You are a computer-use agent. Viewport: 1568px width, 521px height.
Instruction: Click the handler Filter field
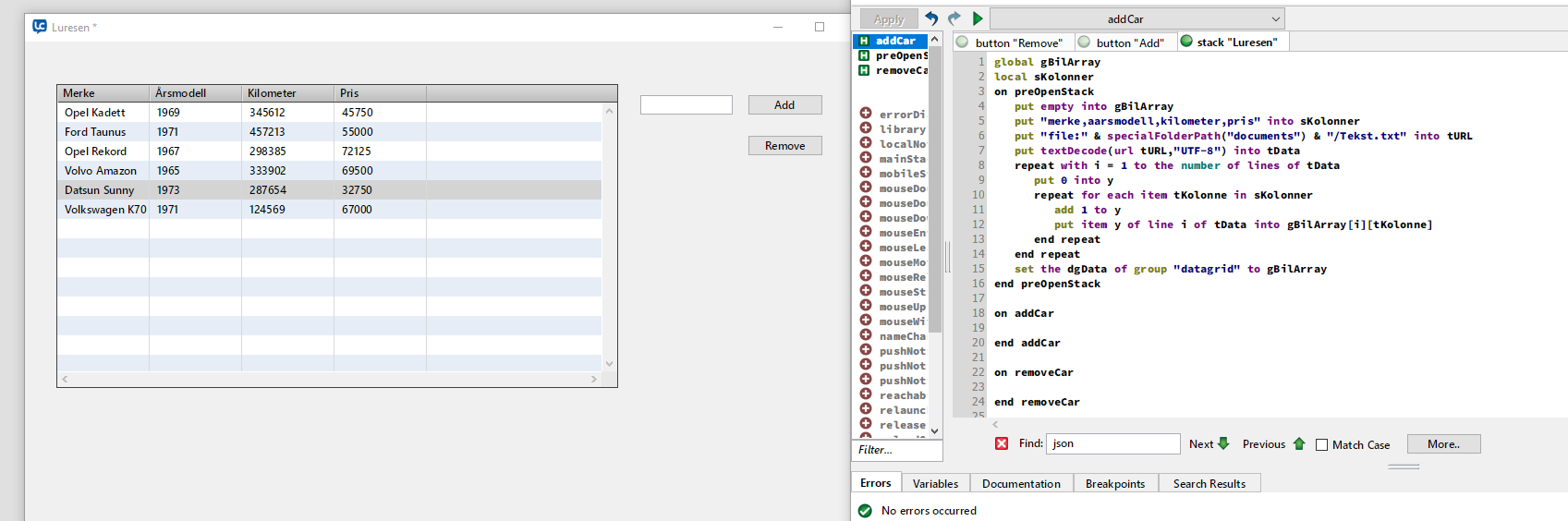[x=896, y=450]
